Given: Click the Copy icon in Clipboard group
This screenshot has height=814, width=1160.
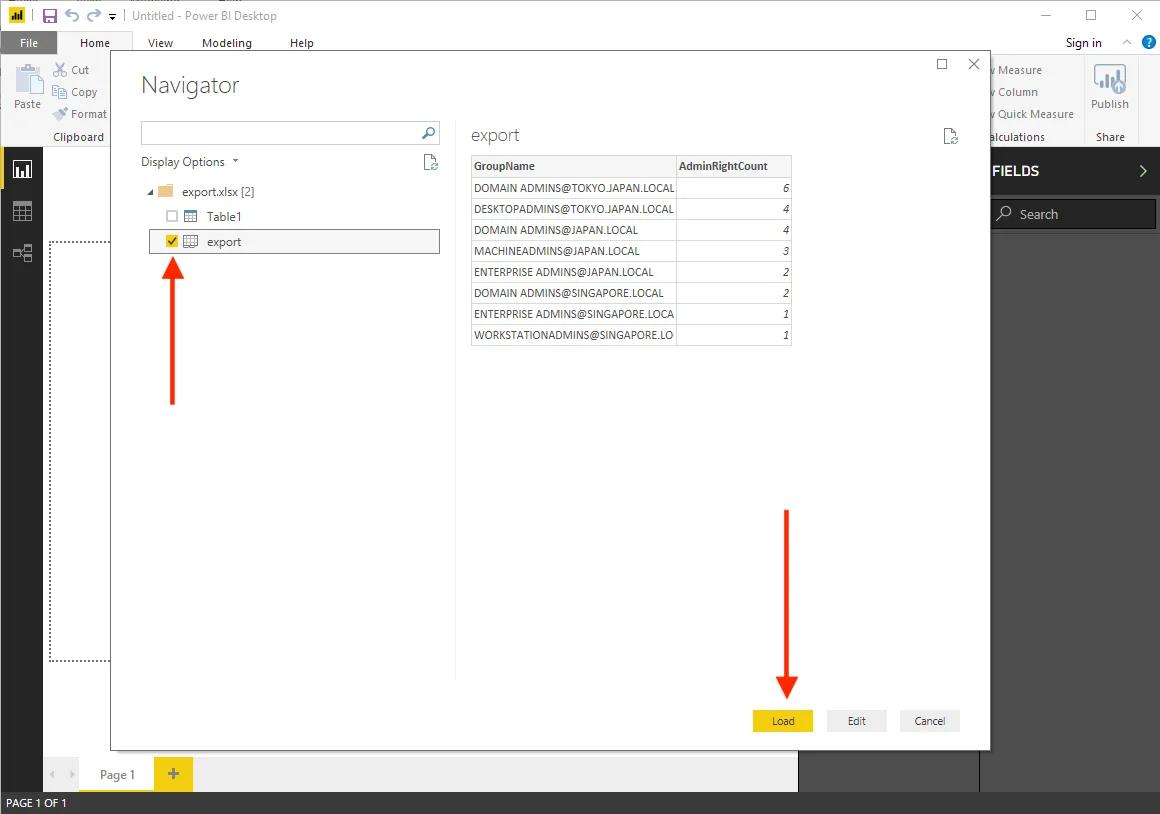Looking at the screenshot, I should 60,92.
